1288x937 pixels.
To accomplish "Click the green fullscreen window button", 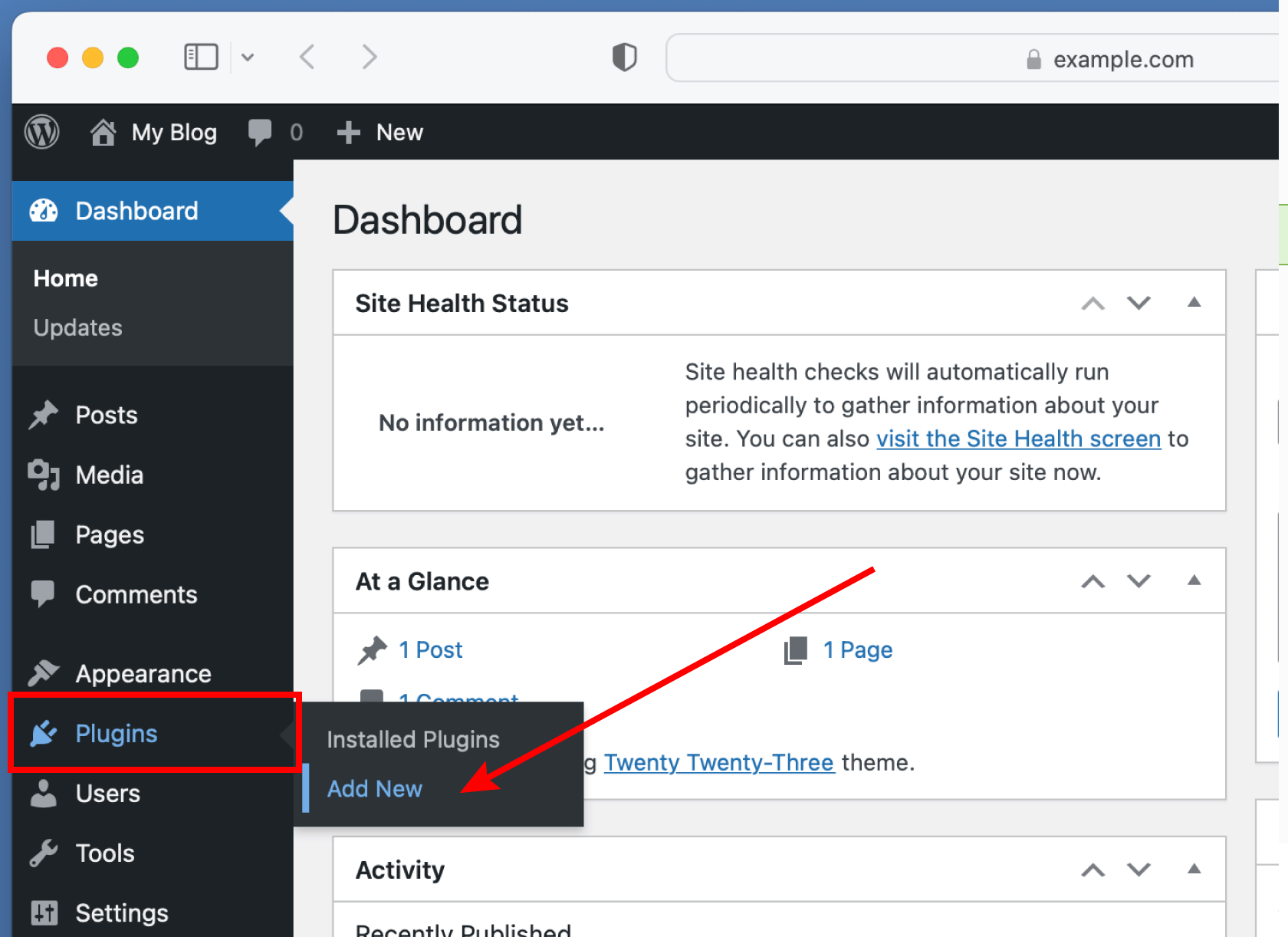I will pos(128,58).
